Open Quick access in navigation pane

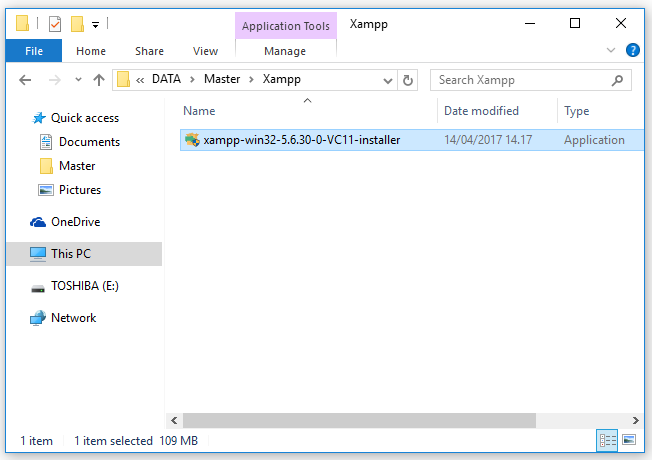click(85, 118)
